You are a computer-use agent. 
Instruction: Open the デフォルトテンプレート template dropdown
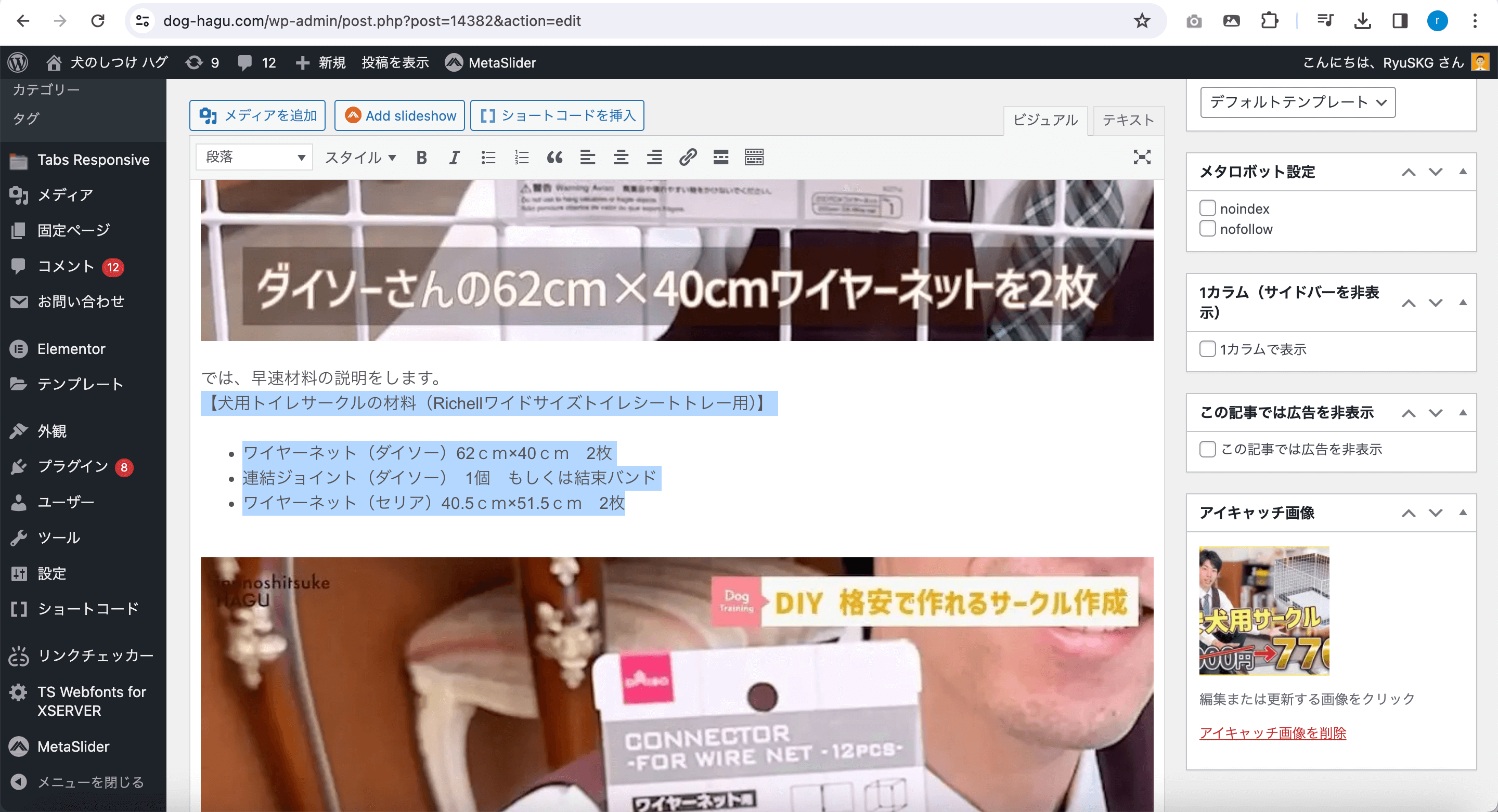[1297, 102]
